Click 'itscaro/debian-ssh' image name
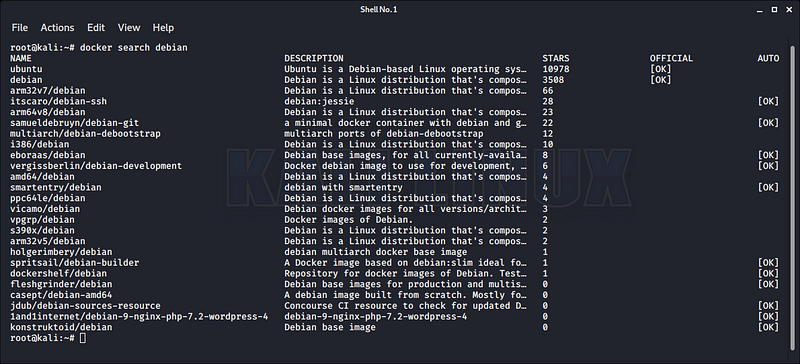This screenshot has height=364, width=800. [x=59, y=101]
